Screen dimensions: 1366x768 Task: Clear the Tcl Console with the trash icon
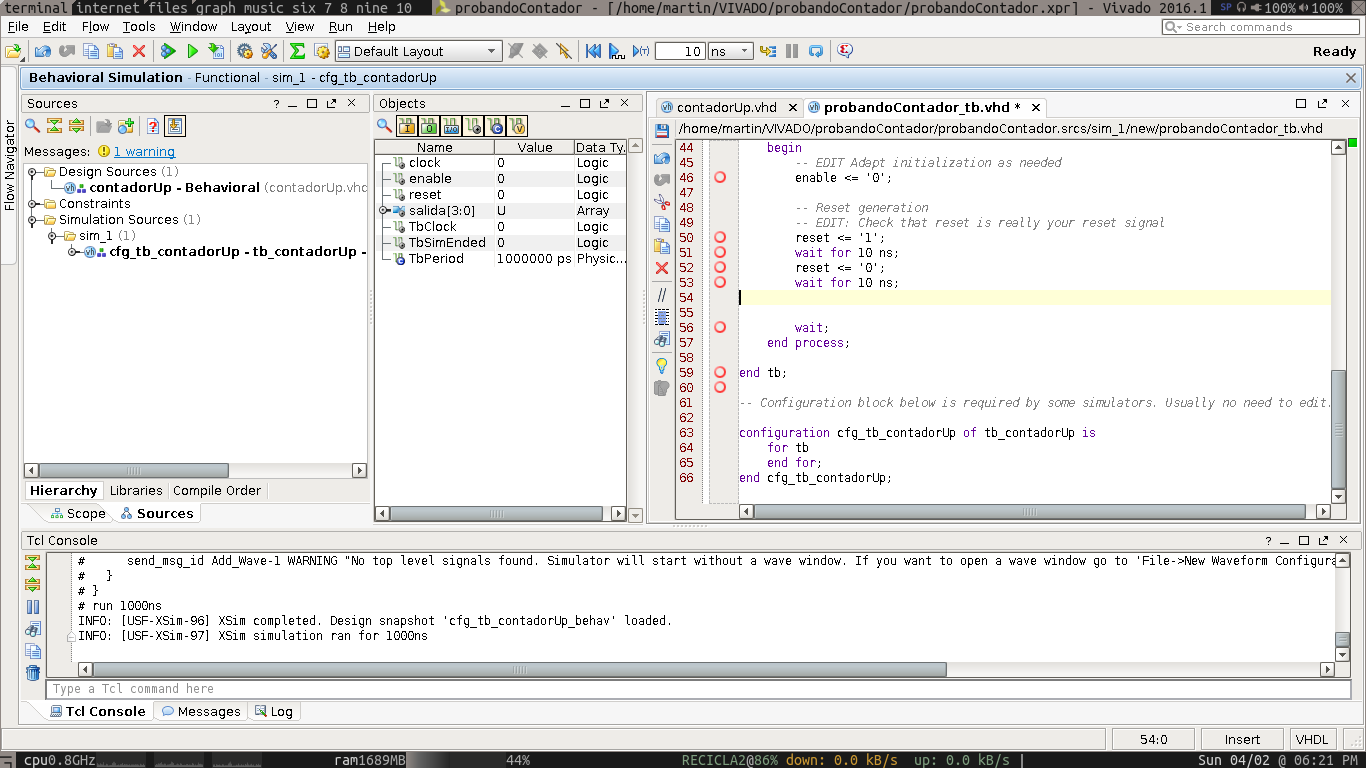point(33,673)
